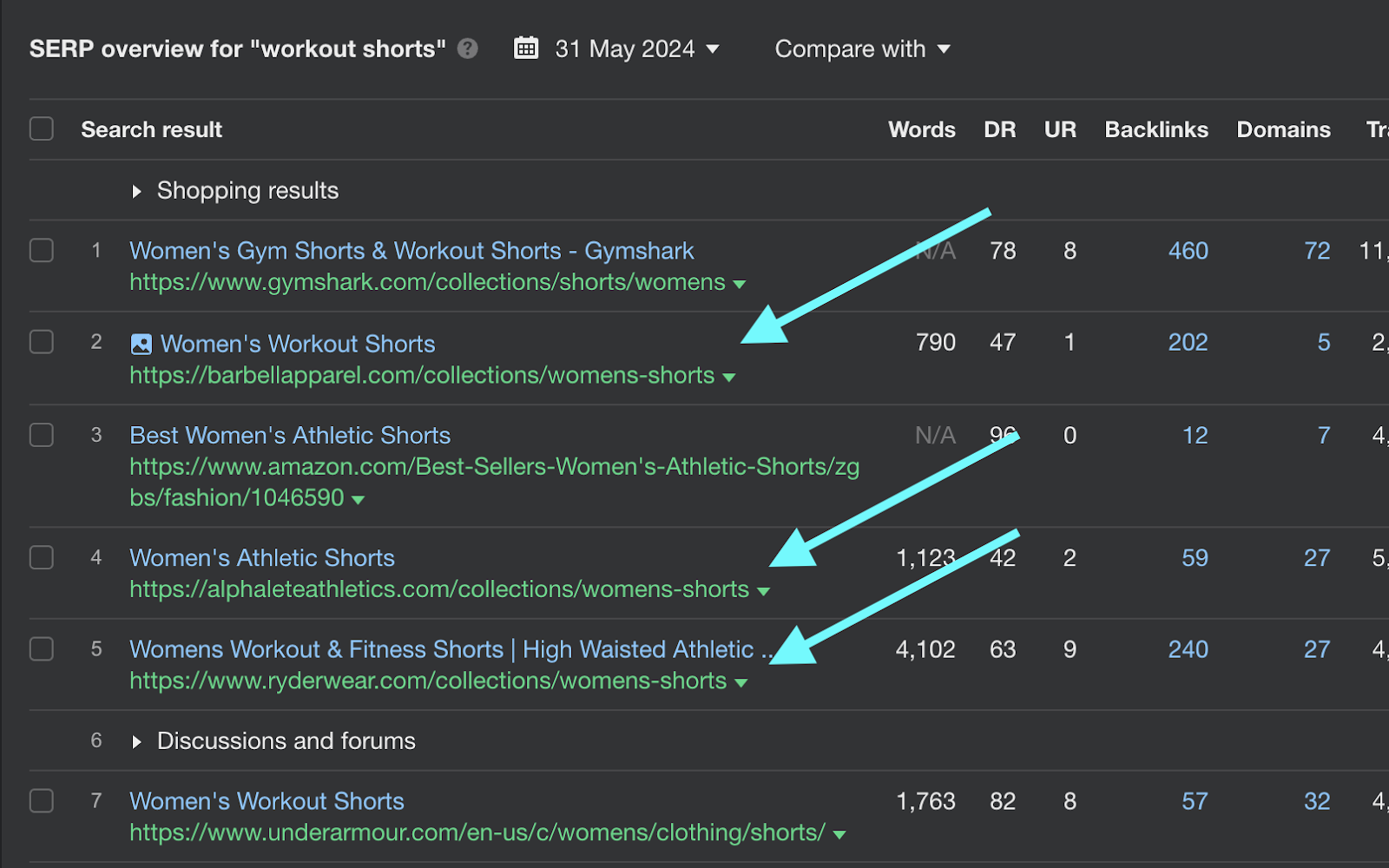Visit the ryderwear.com womens-shorts URL
The height and width of the screenshot is (868, 1389).
pyautogui.click(x=428, y=681)
